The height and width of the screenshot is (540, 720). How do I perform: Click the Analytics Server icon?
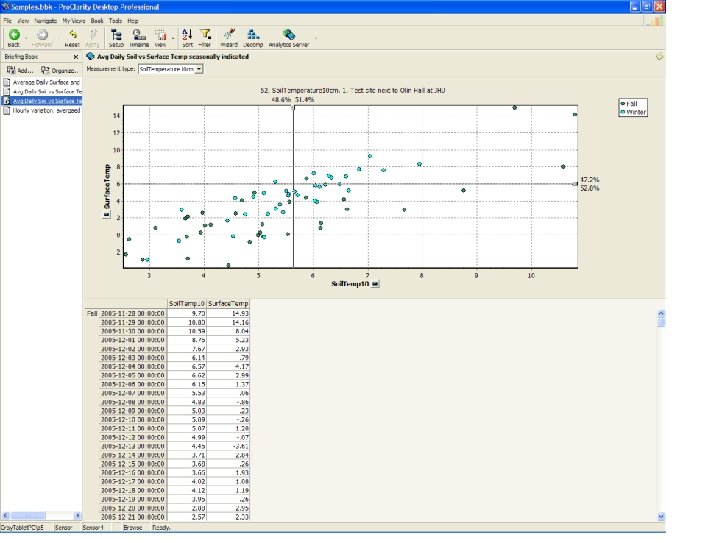tap(288, 37)
